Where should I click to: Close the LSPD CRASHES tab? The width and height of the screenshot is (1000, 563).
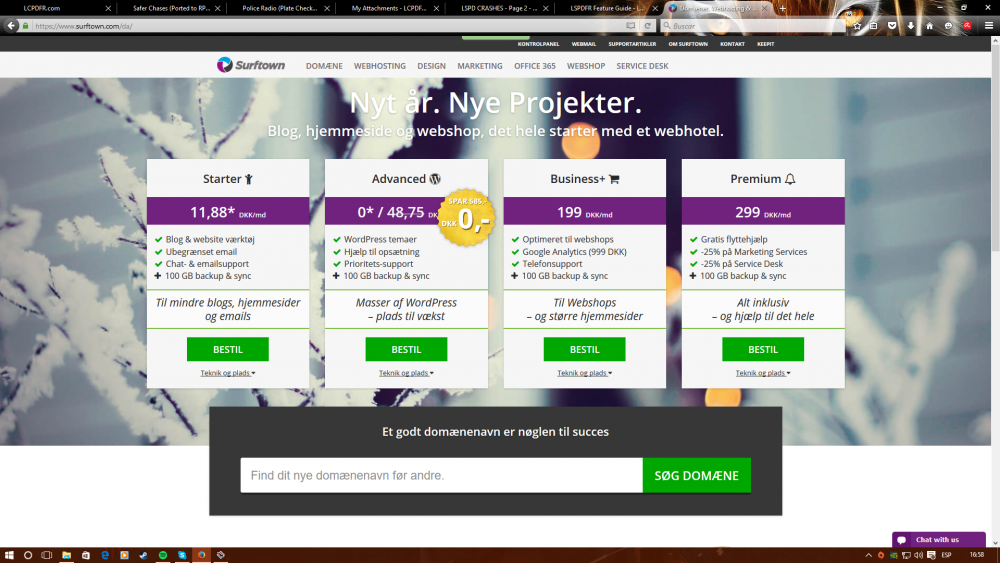545,8
